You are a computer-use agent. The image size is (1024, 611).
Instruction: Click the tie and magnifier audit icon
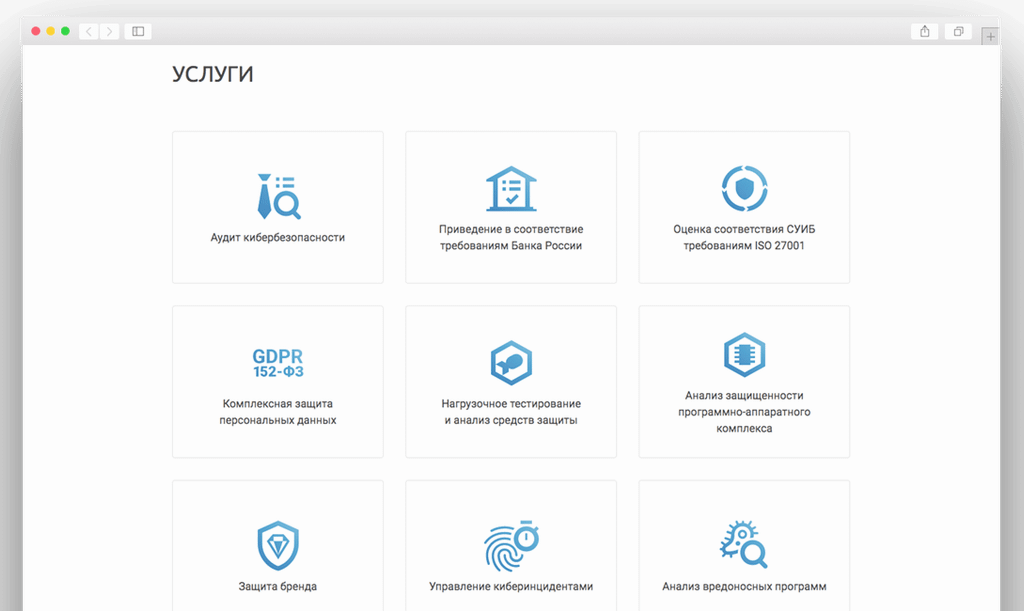coord(279,196)
